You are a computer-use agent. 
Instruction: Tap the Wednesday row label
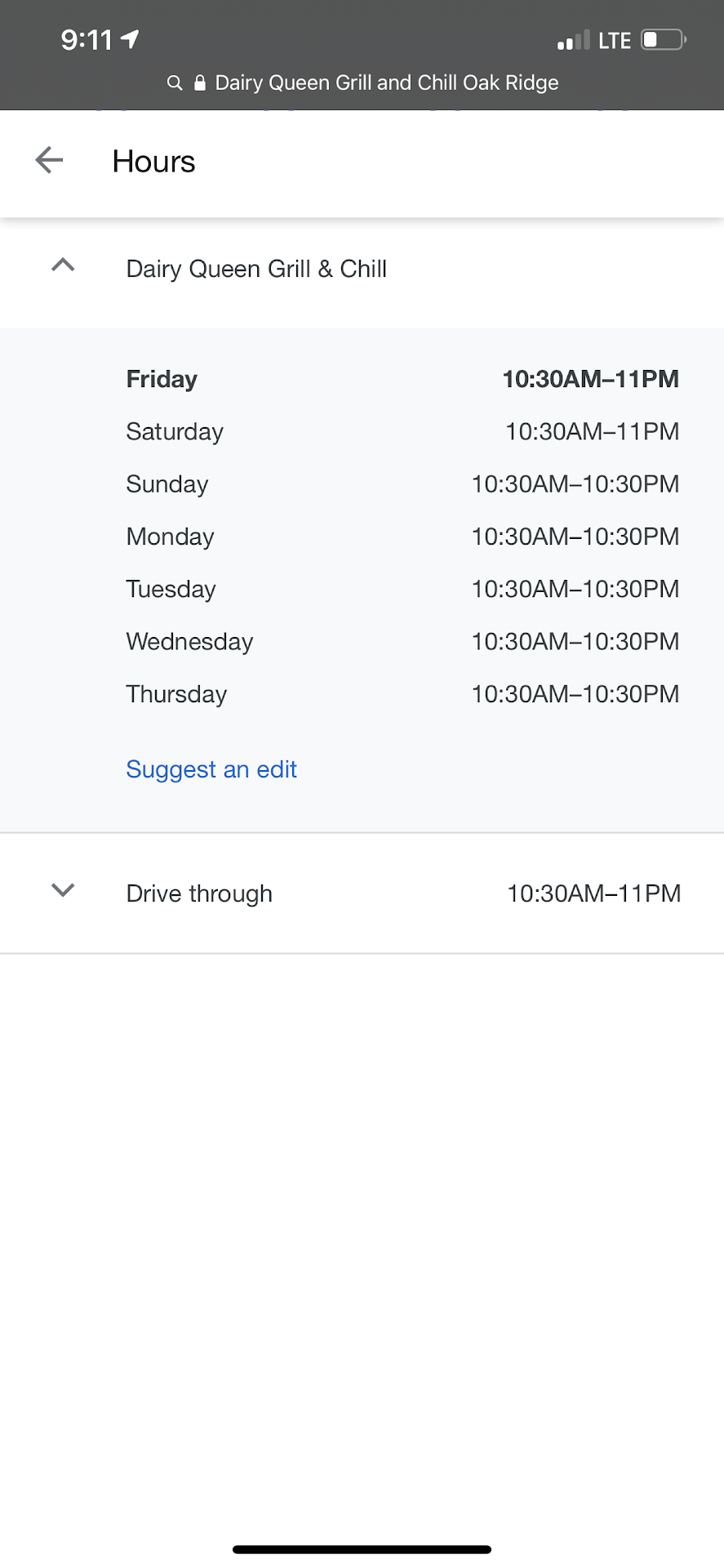point(189,642)
